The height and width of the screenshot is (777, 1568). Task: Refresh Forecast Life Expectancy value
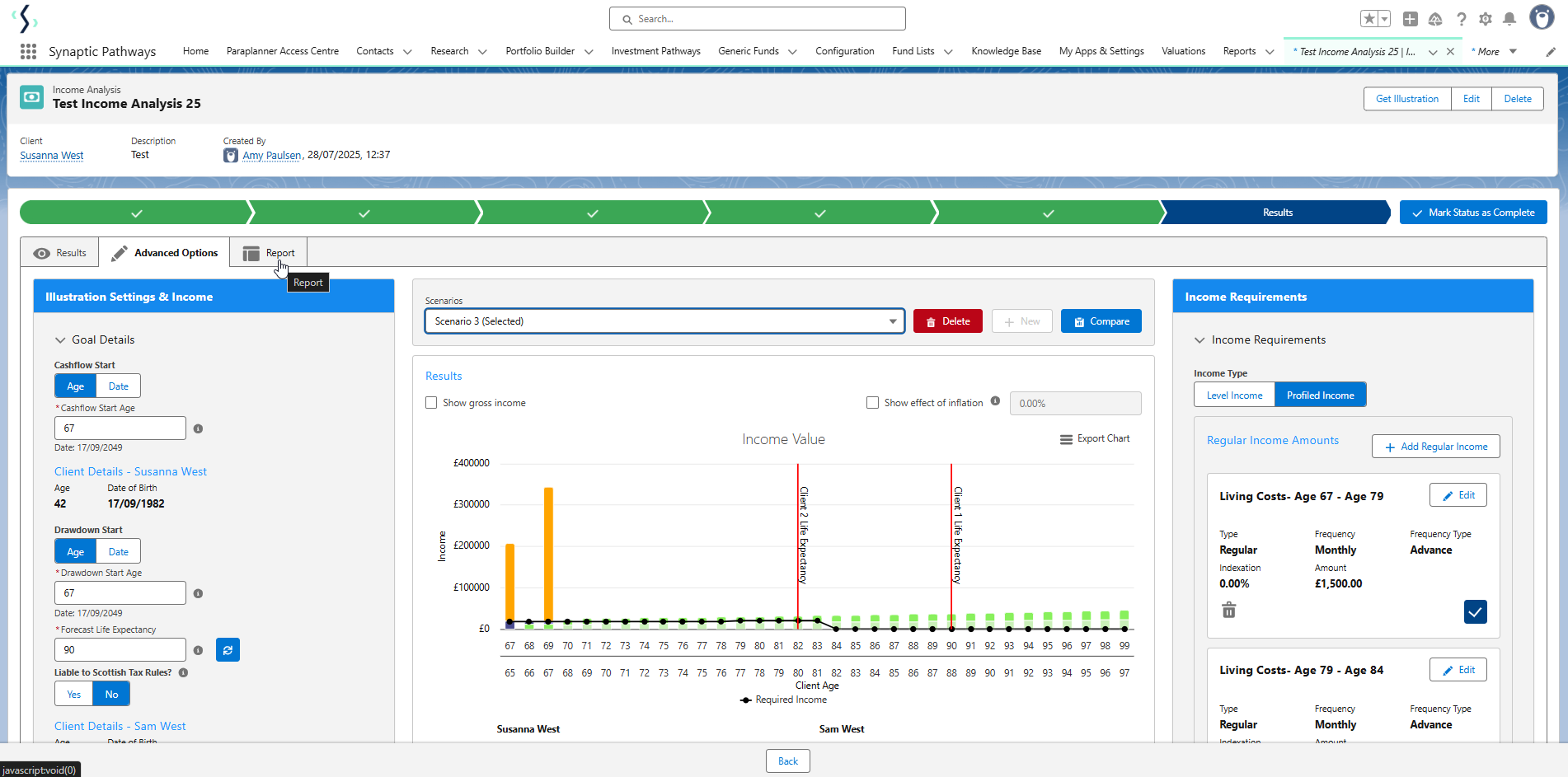[x=228, y=650]
